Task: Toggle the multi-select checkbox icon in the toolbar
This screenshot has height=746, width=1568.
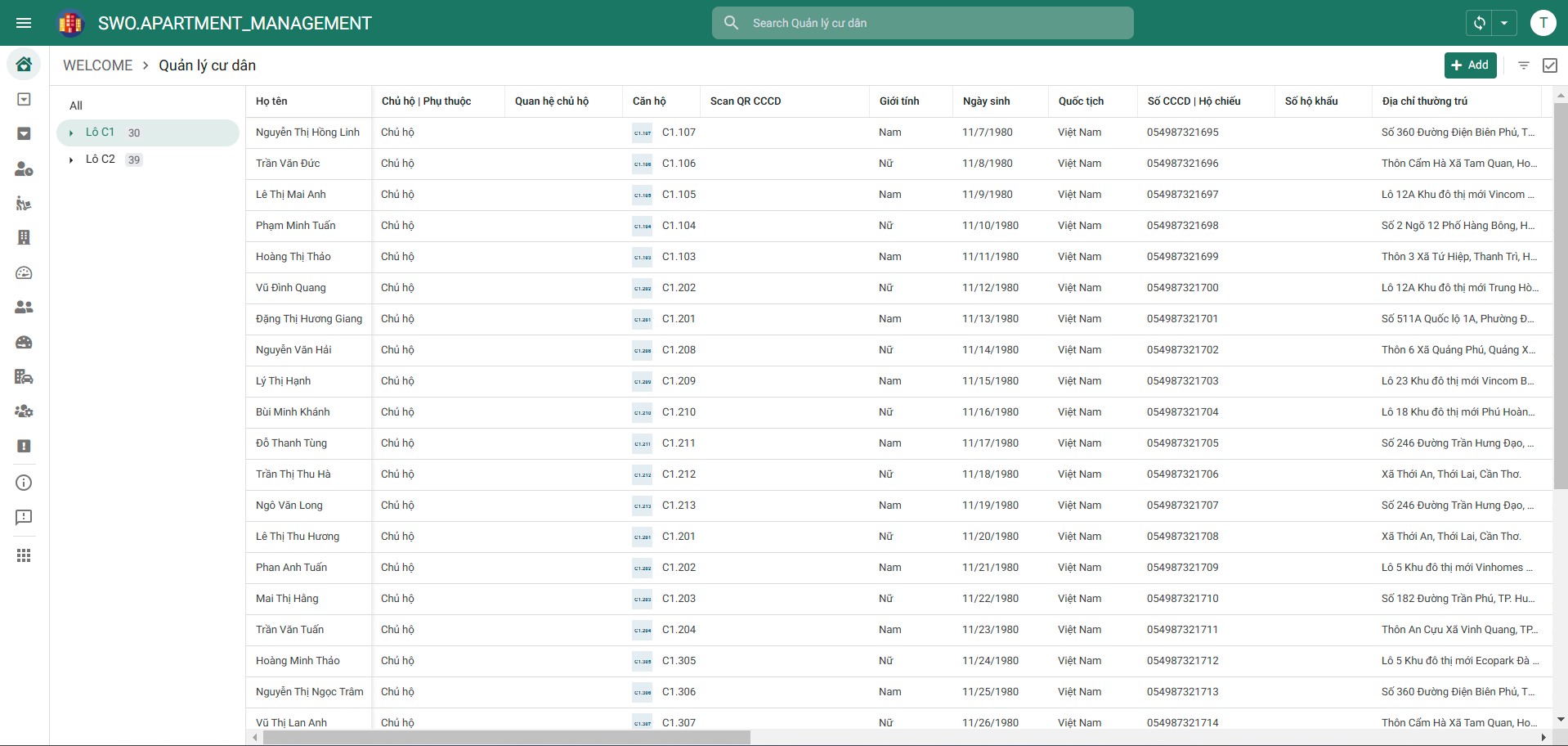Action: pyautogui.click(x=1549, y=65)
